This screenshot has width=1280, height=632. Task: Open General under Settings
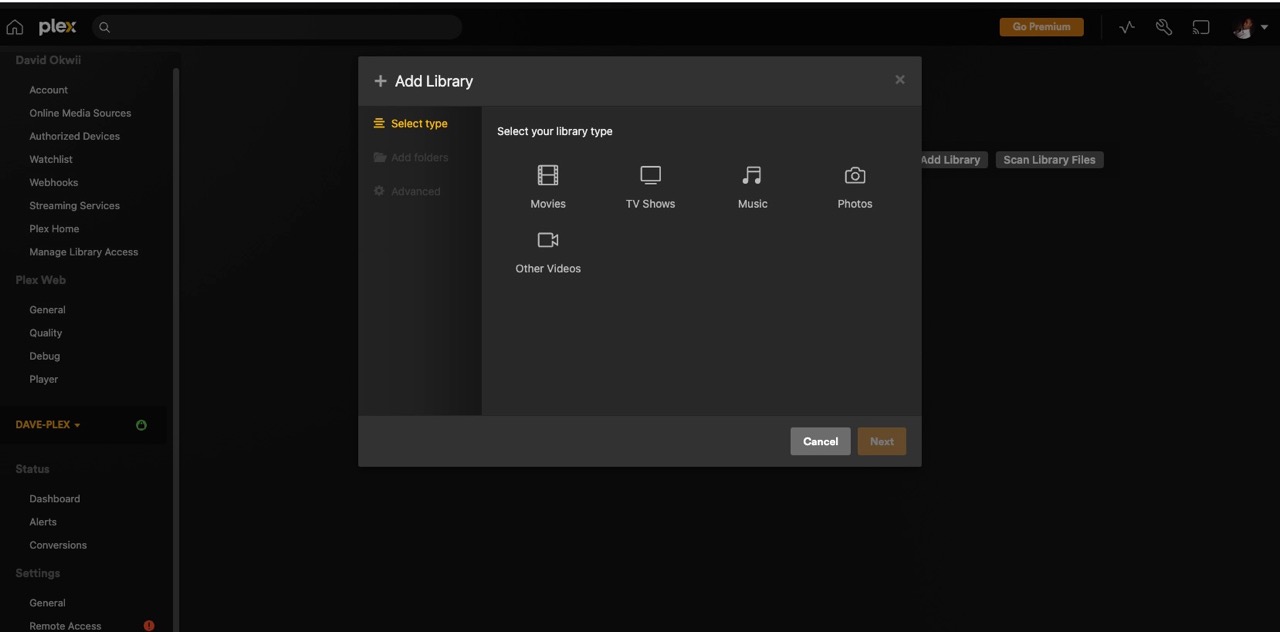click(x=47, y=603)
